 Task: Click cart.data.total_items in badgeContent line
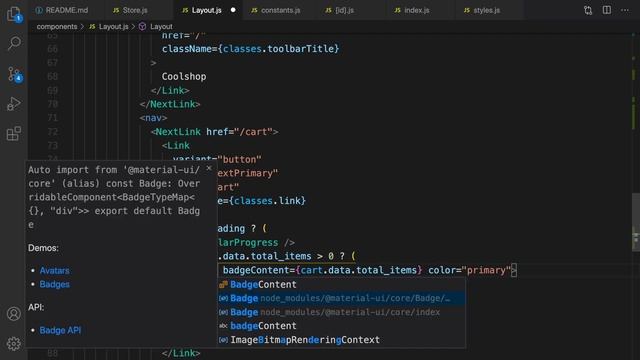[359, 270]
